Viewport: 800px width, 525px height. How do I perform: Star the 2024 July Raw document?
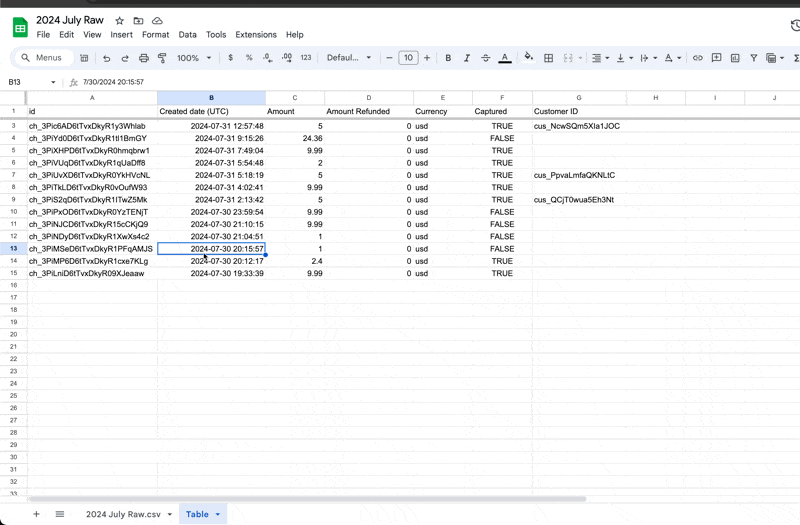pyautogui.click(x=119, y=21)
